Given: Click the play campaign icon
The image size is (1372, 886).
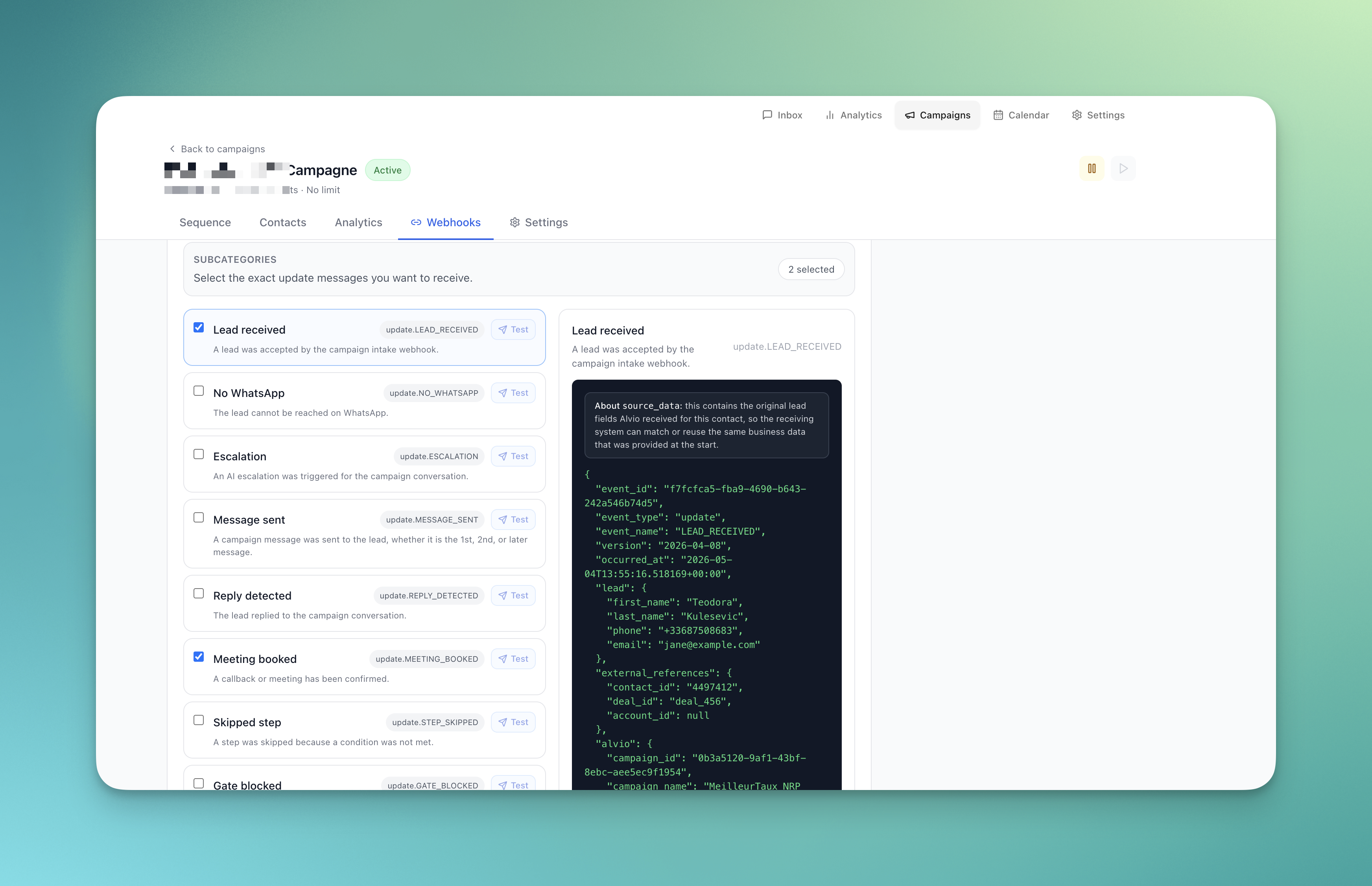Looking at the screenshot, I should pyautogui.click(x=1123, y=168).
